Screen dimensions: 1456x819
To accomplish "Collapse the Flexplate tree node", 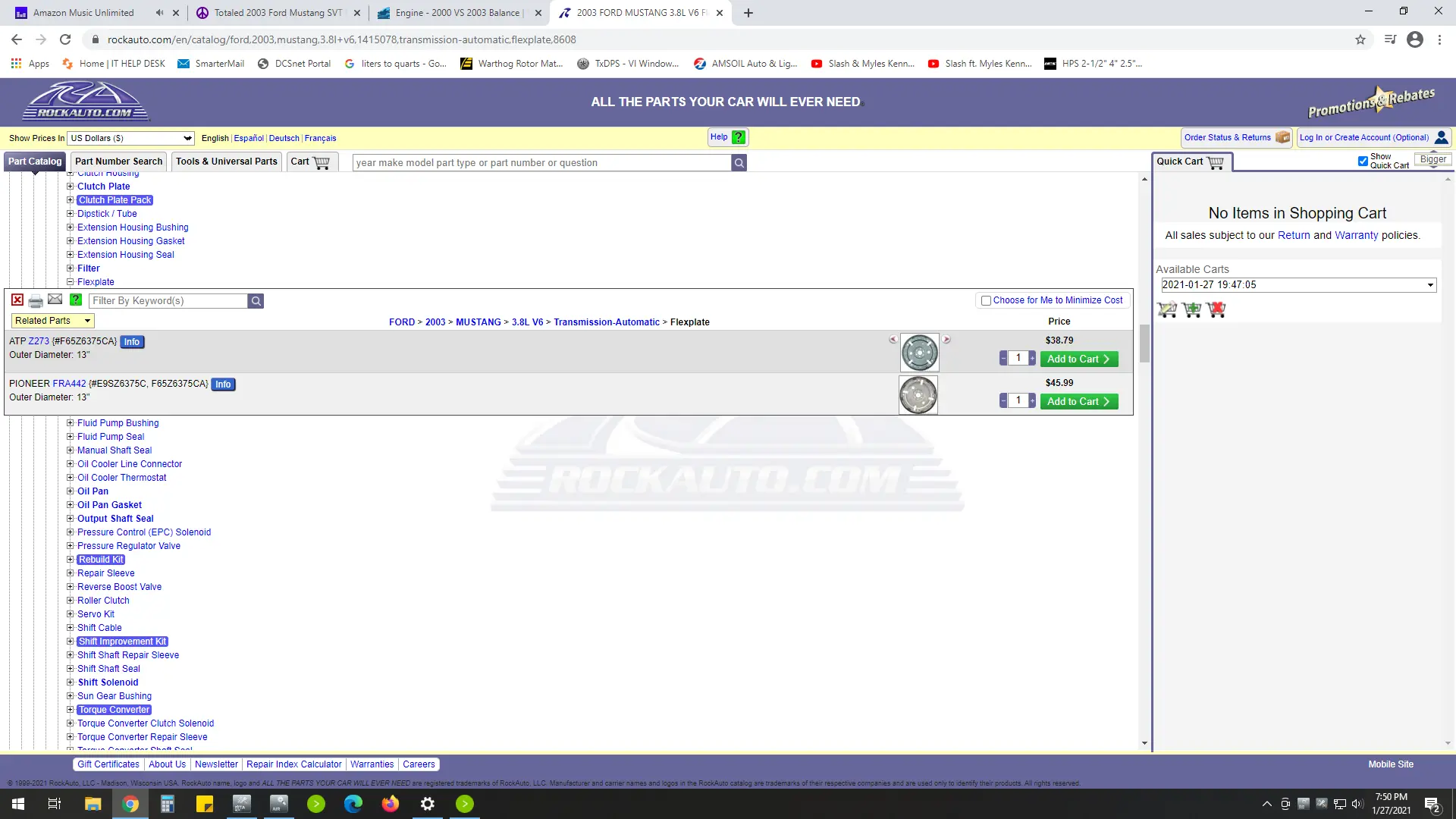I will (x=70, y=282).
